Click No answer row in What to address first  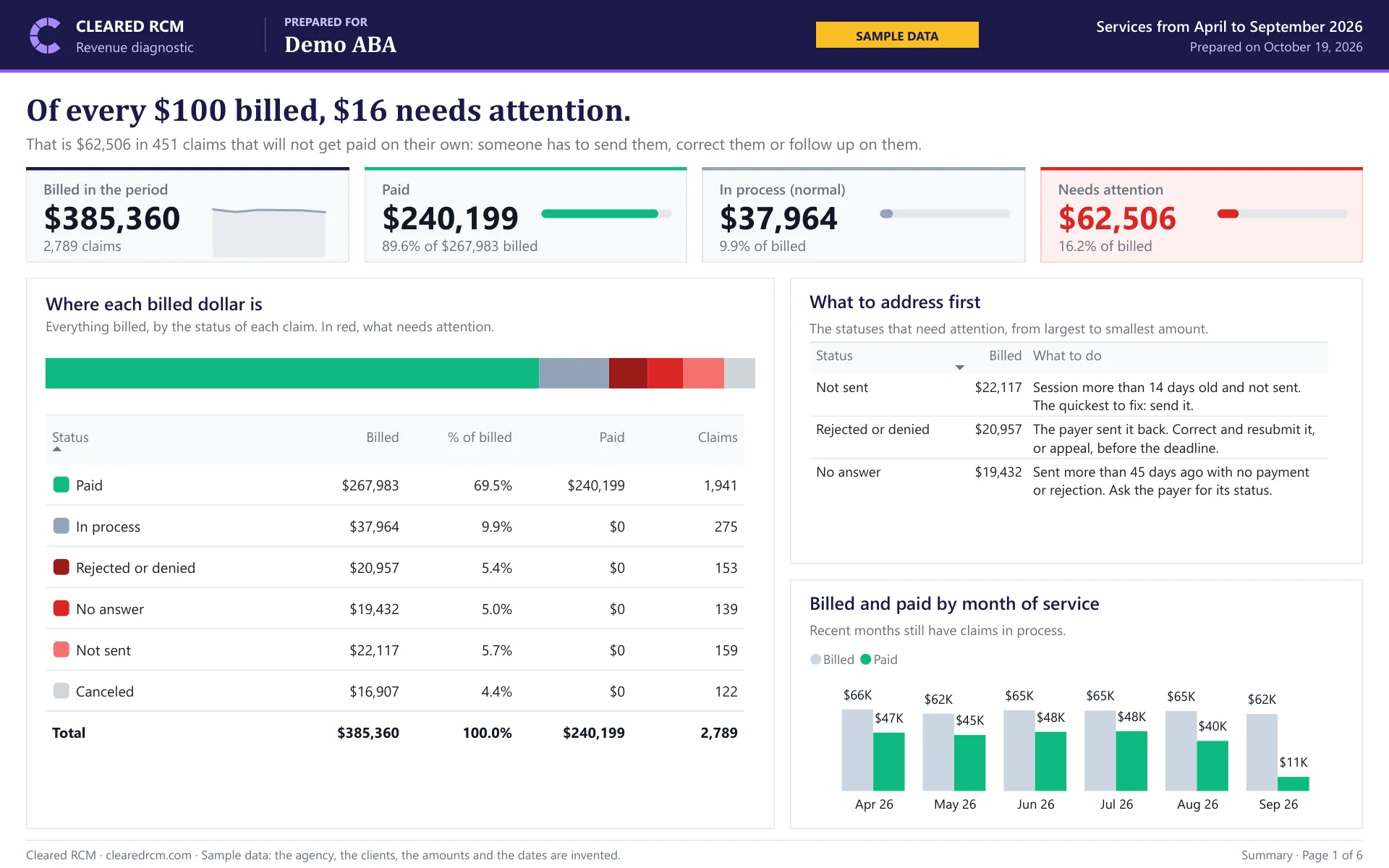[1069, 480]
